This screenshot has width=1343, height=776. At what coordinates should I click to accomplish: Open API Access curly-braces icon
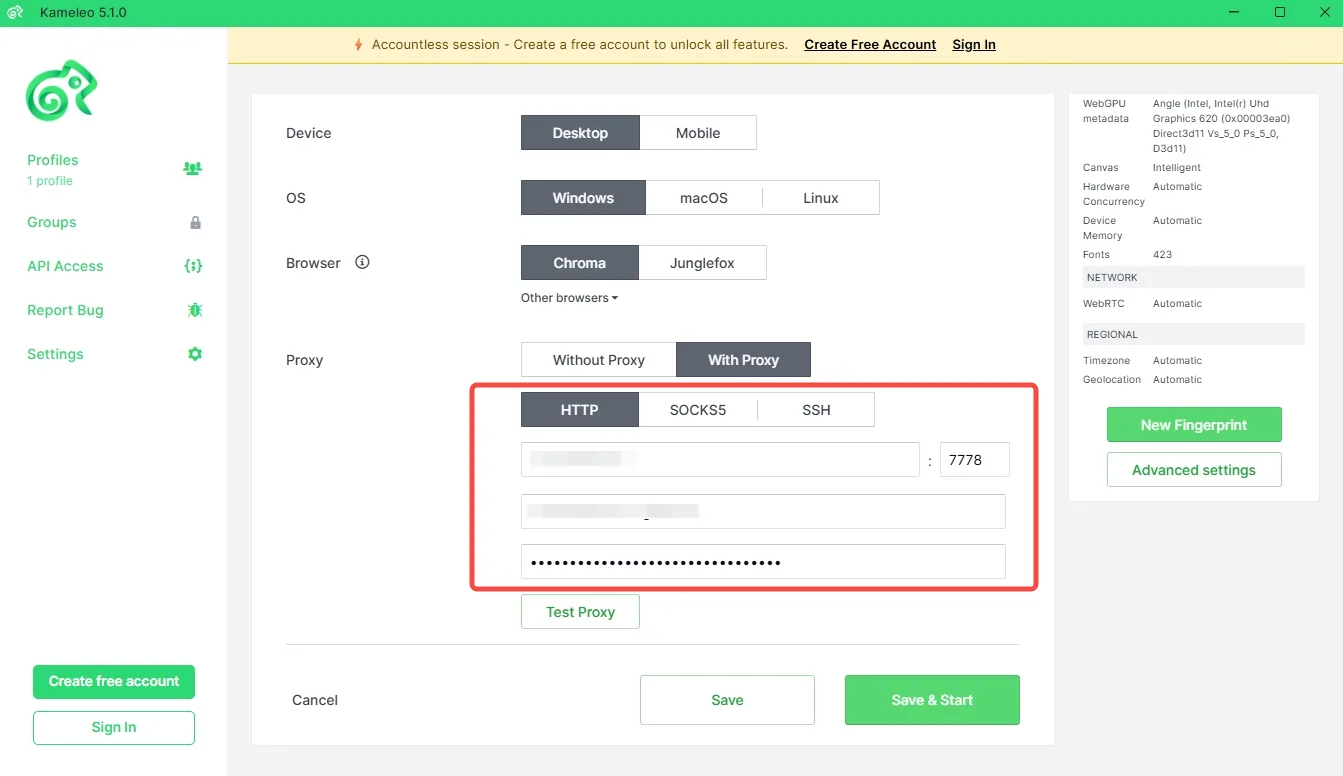[194, 266]
